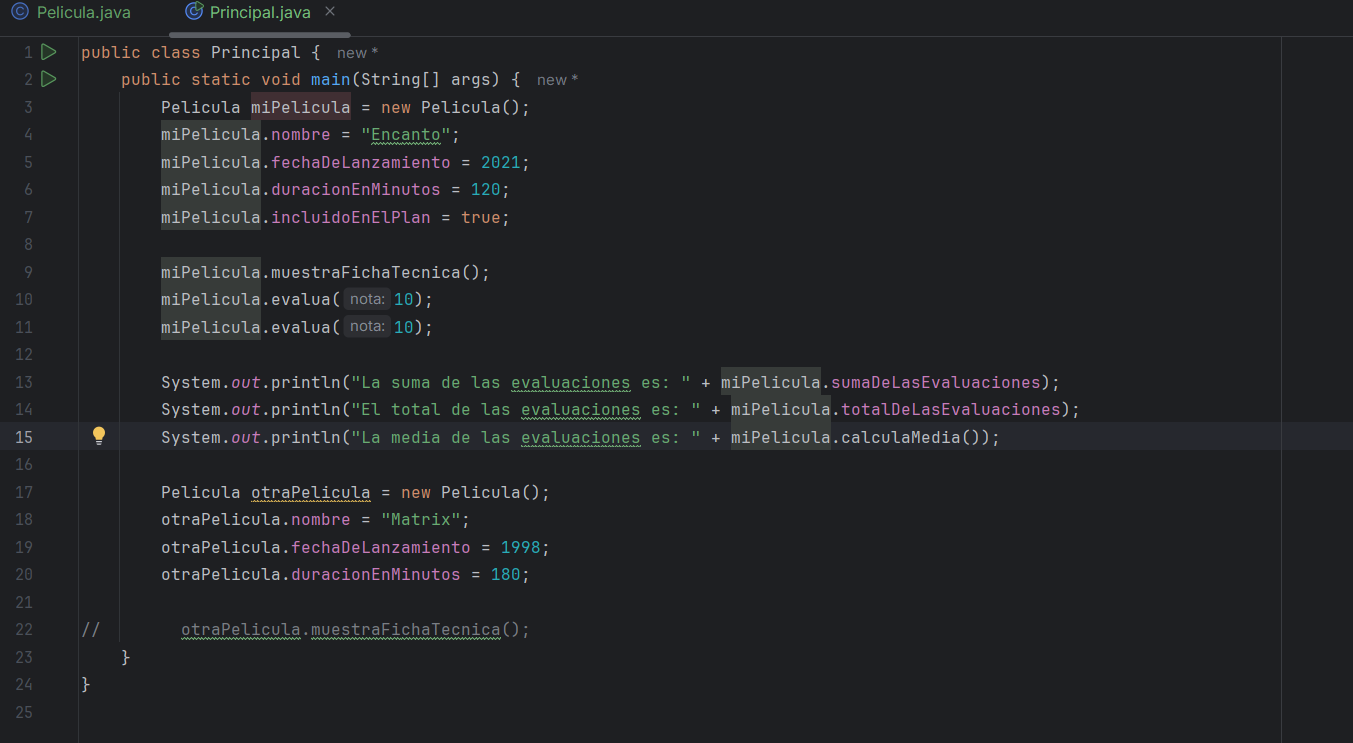The width and height of the screenshot is (1353, 743).
Task: Close the Principal.java tab
Action: [x=330, y=12]
